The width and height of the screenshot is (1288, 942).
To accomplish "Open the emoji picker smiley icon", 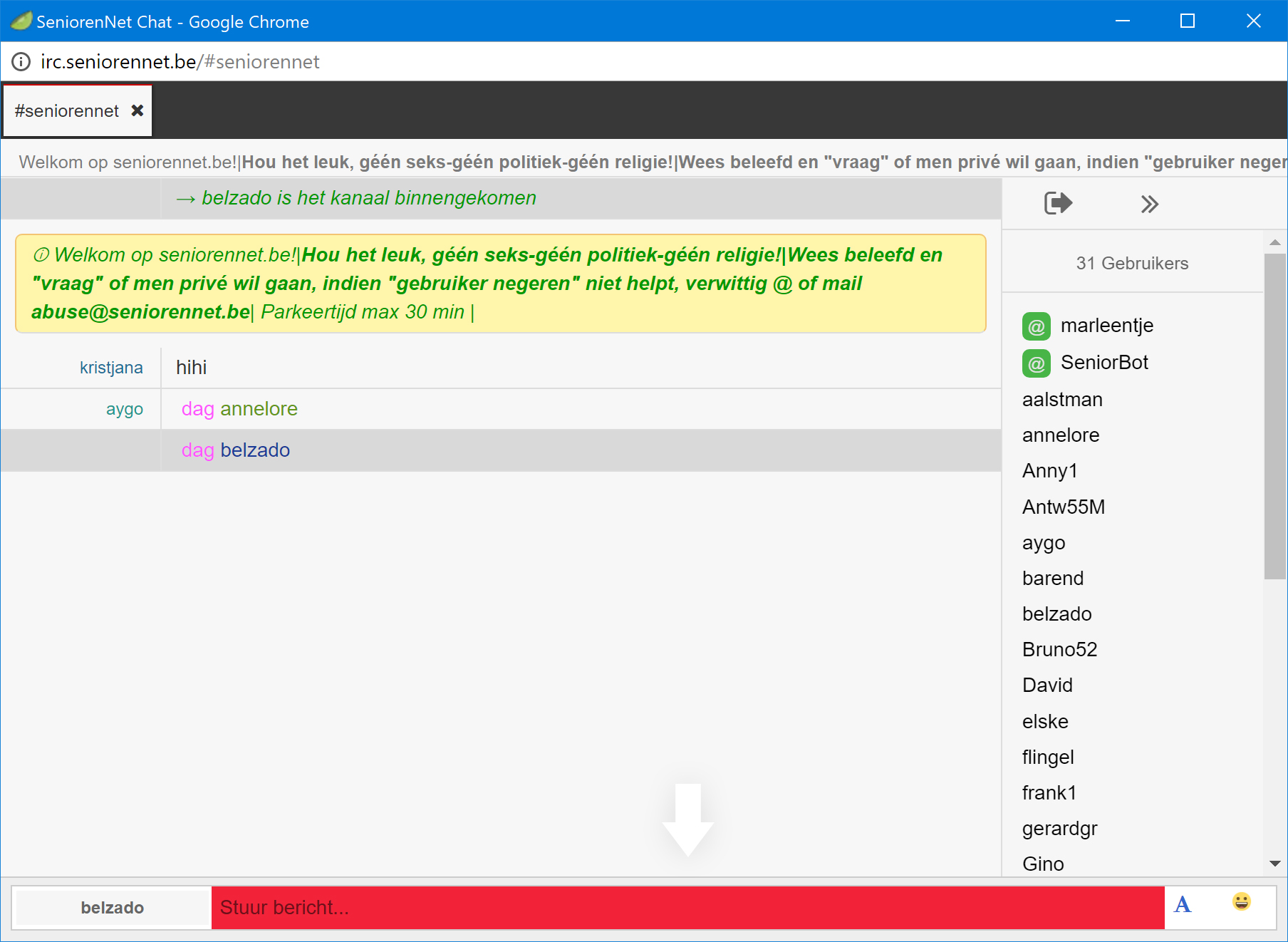I will coord(1241,902).
